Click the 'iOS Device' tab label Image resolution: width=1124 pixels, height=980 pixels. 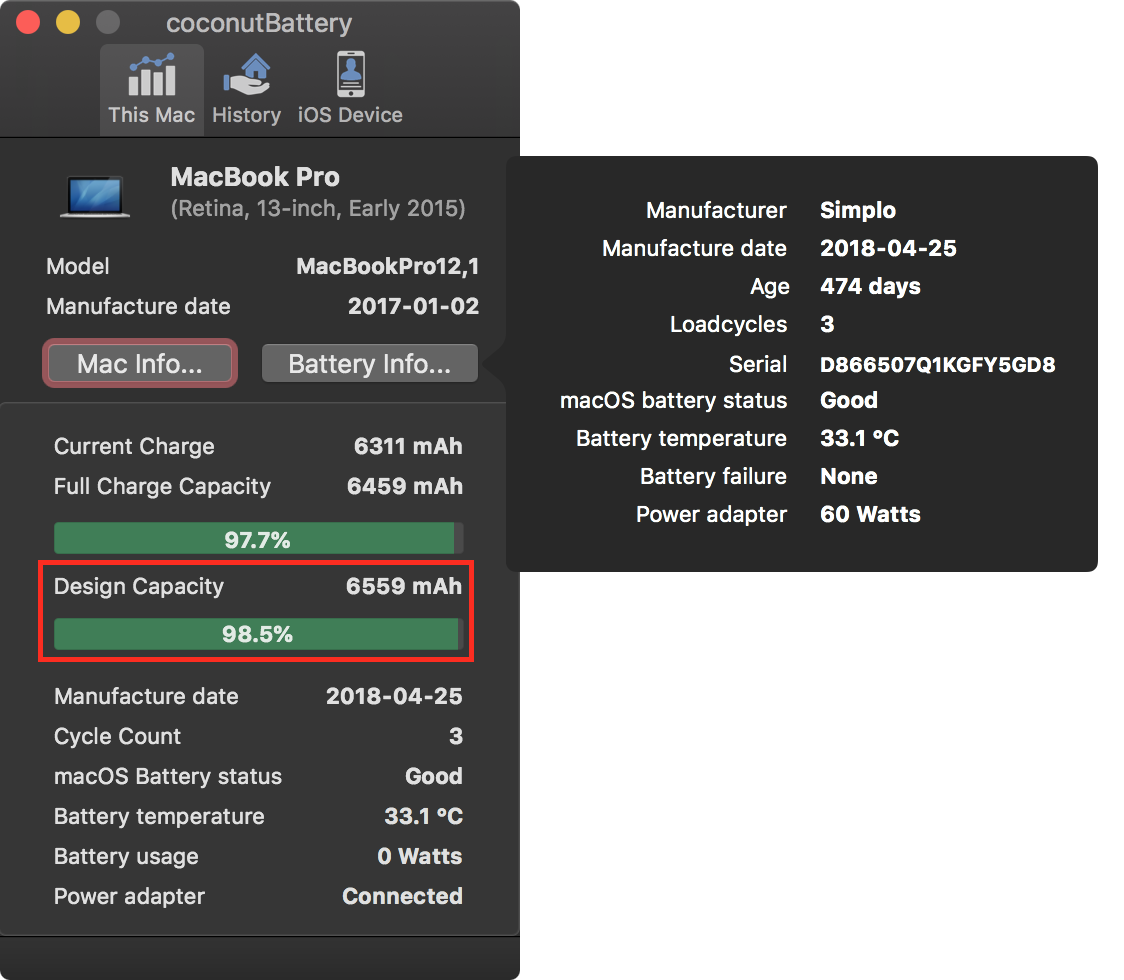point(351,115)
